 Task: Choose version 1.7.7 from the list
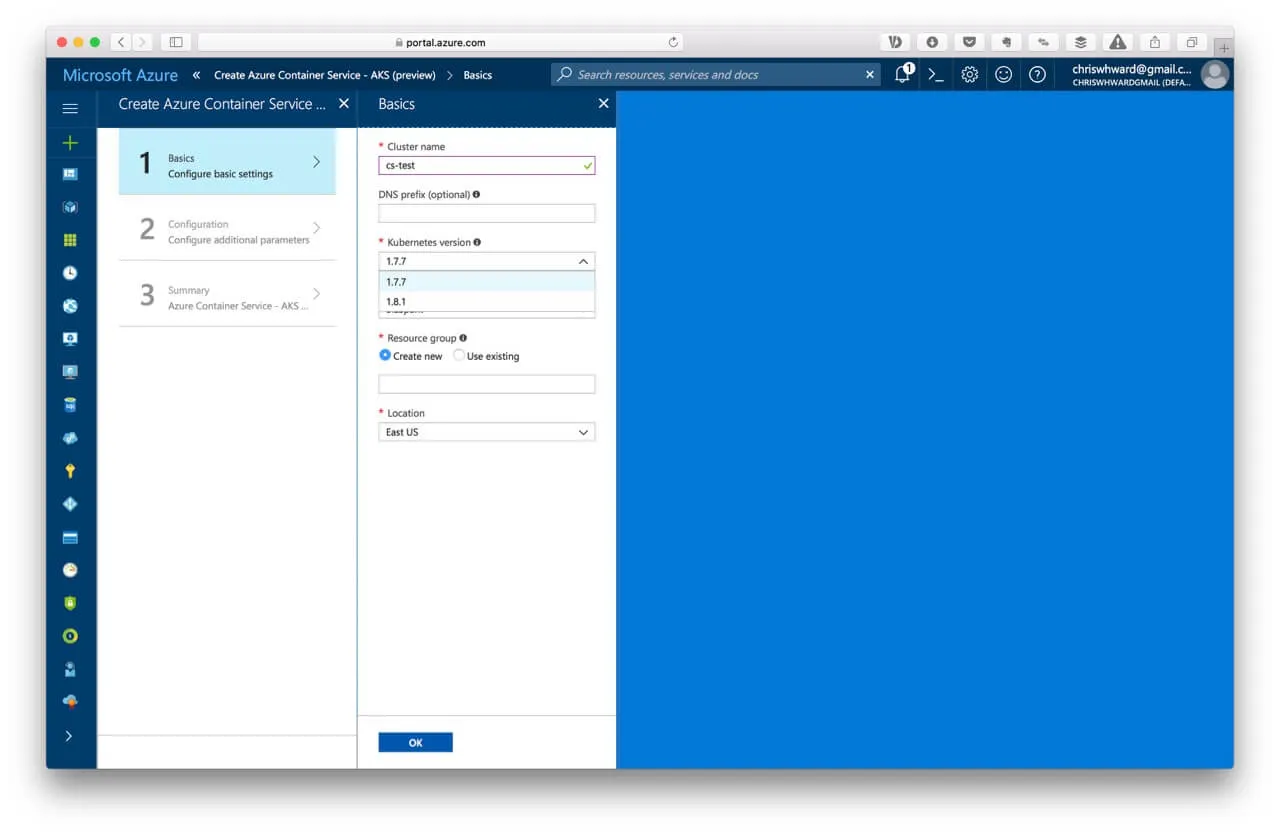pyautogui.click(x=487, y=282)
